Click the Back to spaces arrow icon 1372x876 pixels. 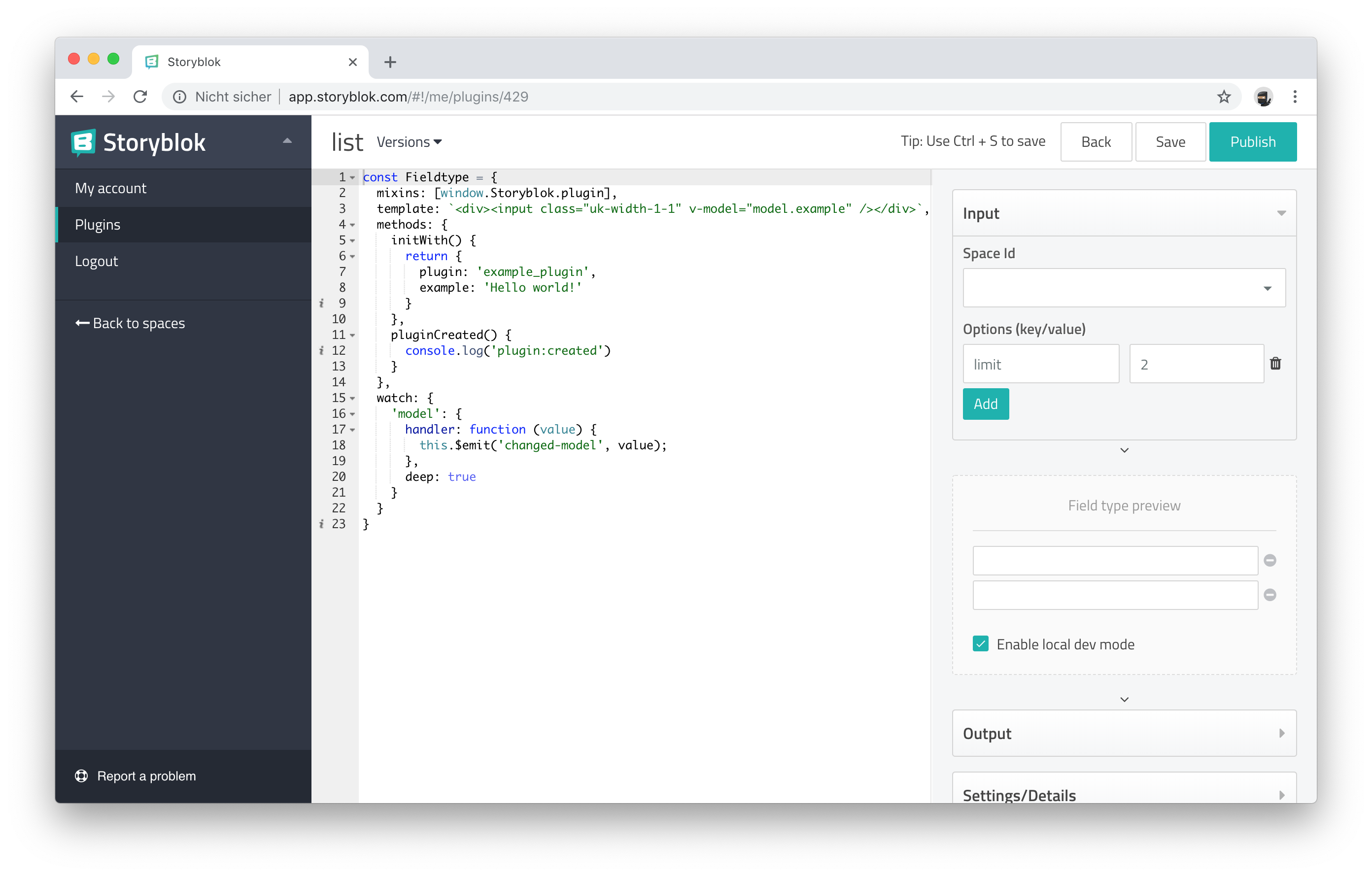tap(80, 322)
